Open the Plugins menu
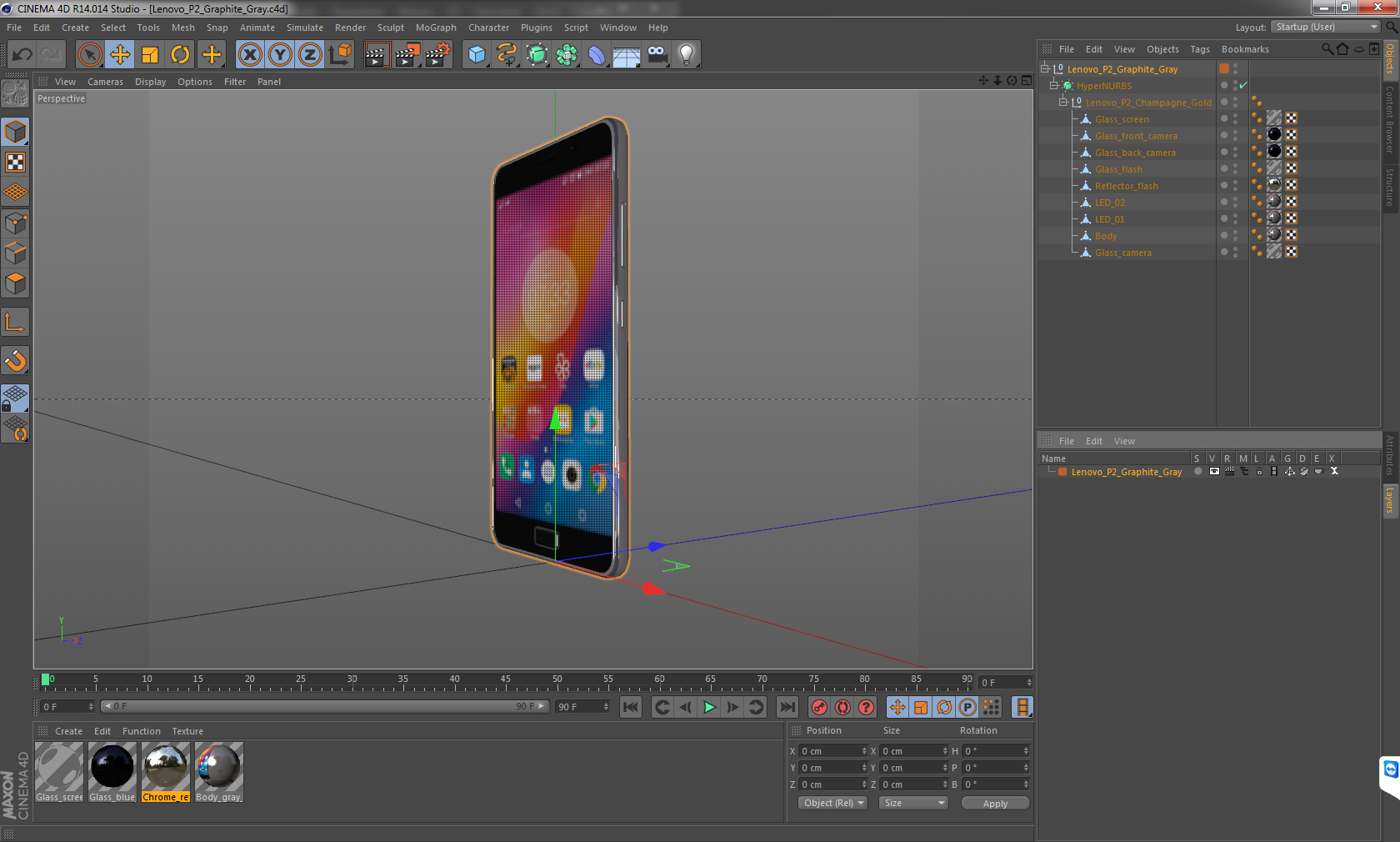 coord(536,28)
